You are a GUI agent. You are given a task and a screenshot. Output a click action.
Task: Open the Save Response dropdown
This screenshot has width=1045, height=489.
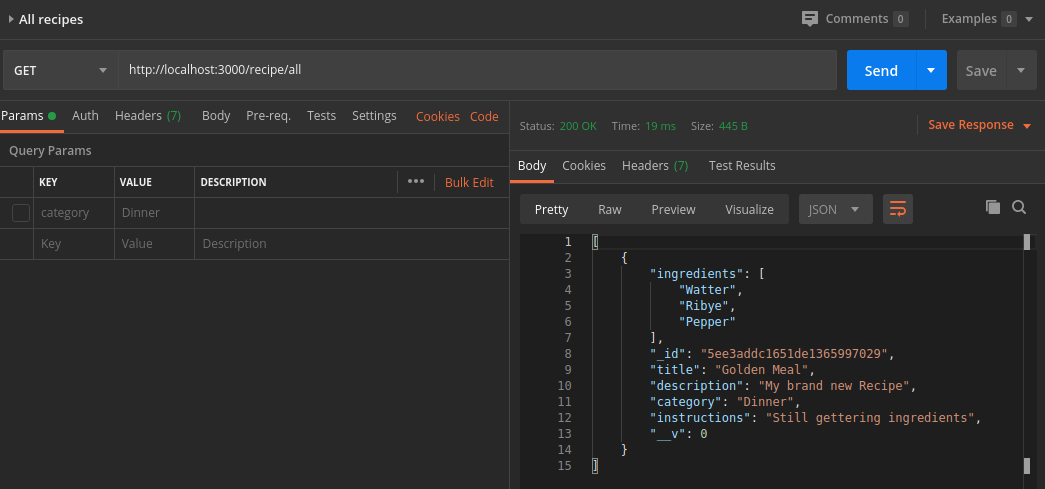pyautogui.click(x=1026, y=126)
